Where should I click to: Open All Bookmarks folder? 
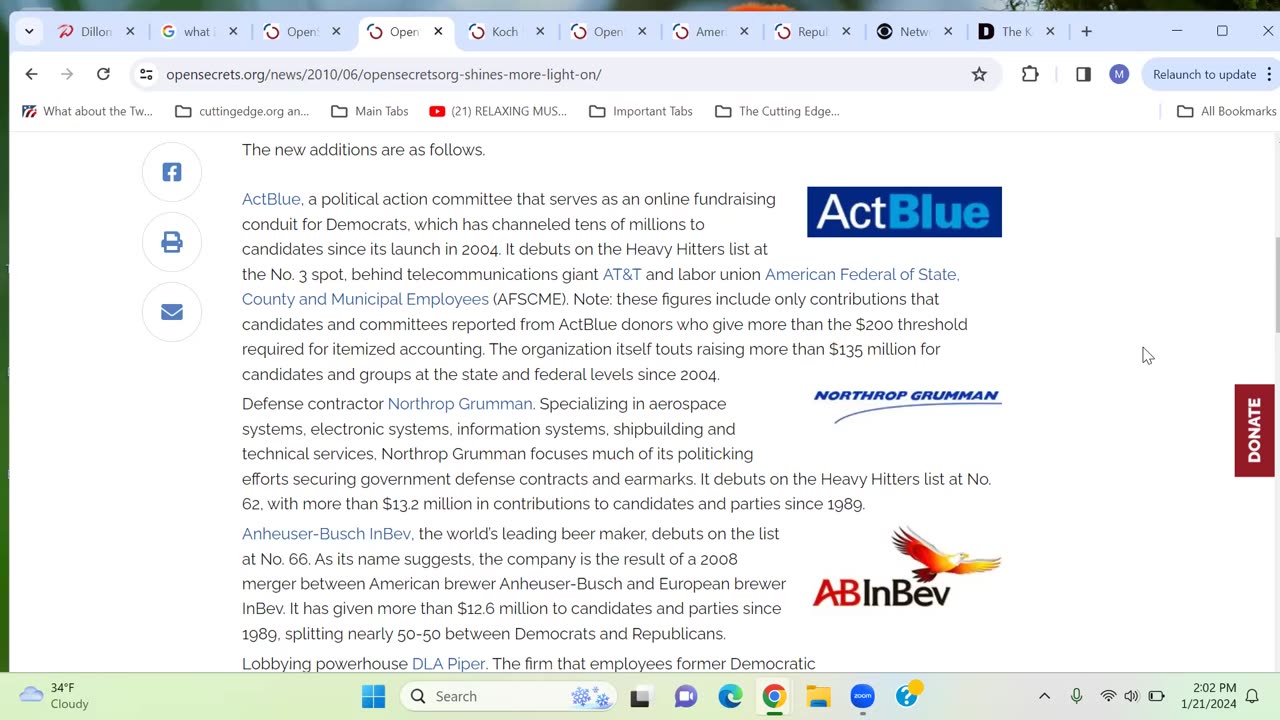[1227, 111]
